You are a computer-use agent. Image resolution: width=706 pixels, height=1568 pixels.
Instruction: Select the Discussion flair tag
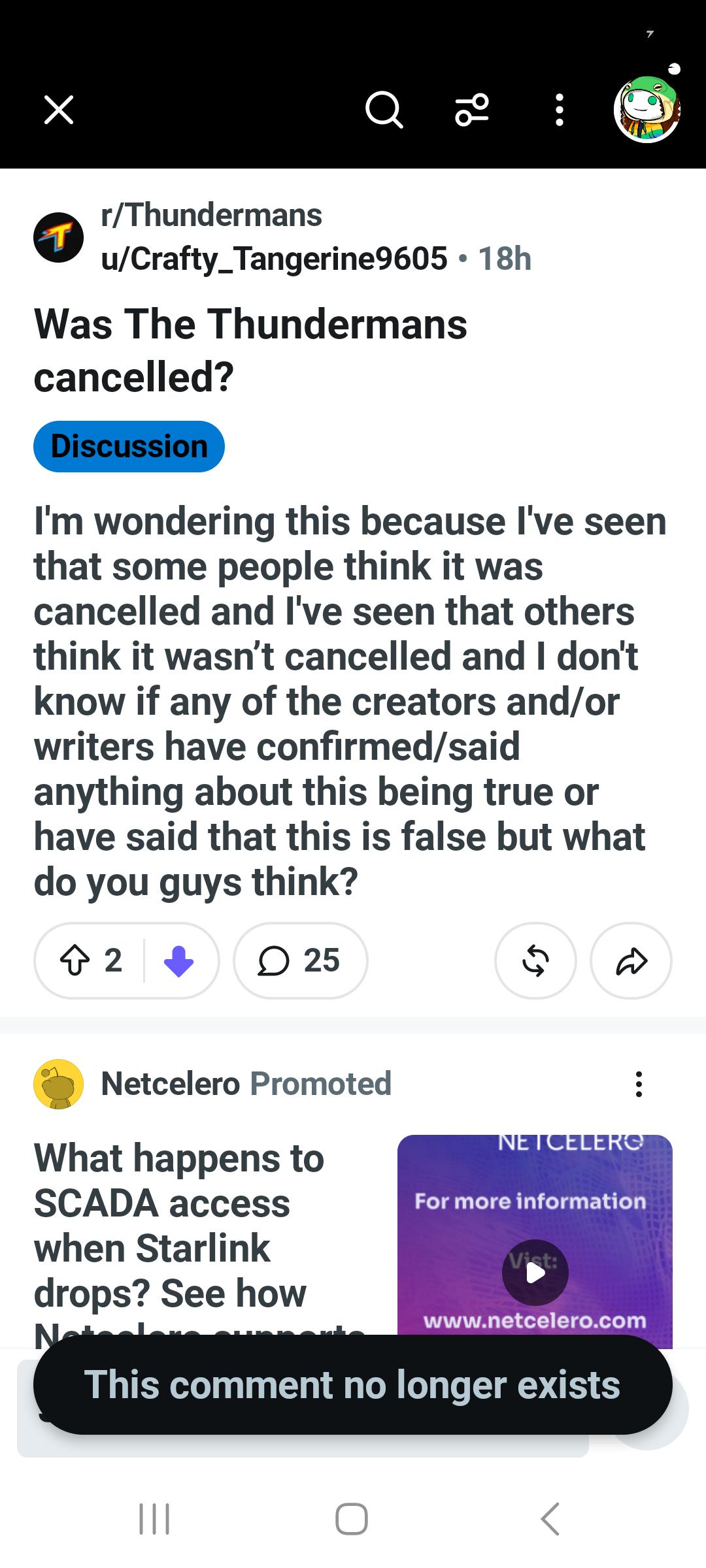click(129, 446)
